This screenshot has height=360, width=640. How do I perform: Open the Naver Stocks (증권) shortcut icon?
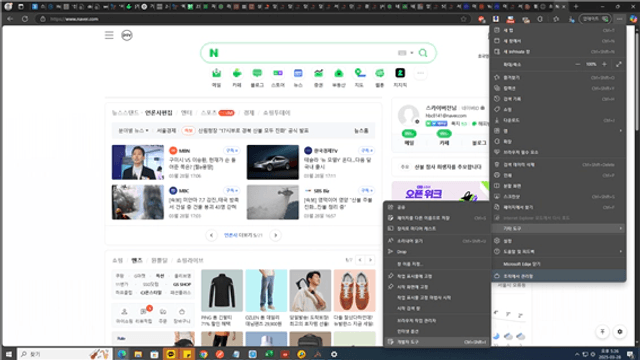coord(318,74)
